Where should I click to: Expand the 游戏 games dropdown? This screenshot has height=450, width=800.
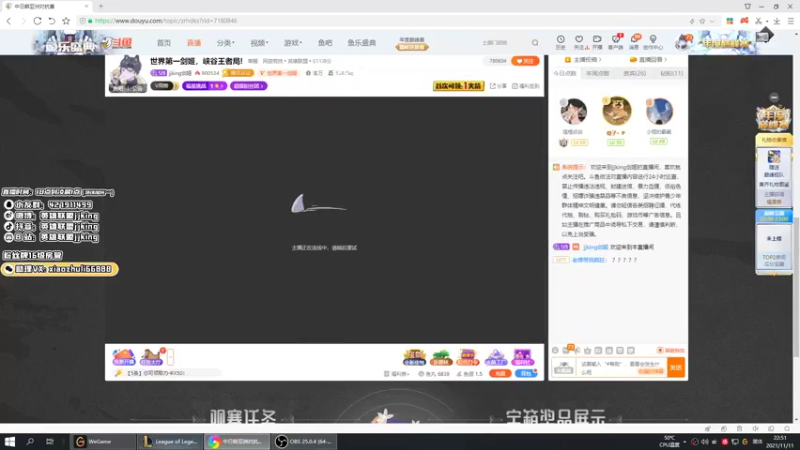click(x=293, y=43)
